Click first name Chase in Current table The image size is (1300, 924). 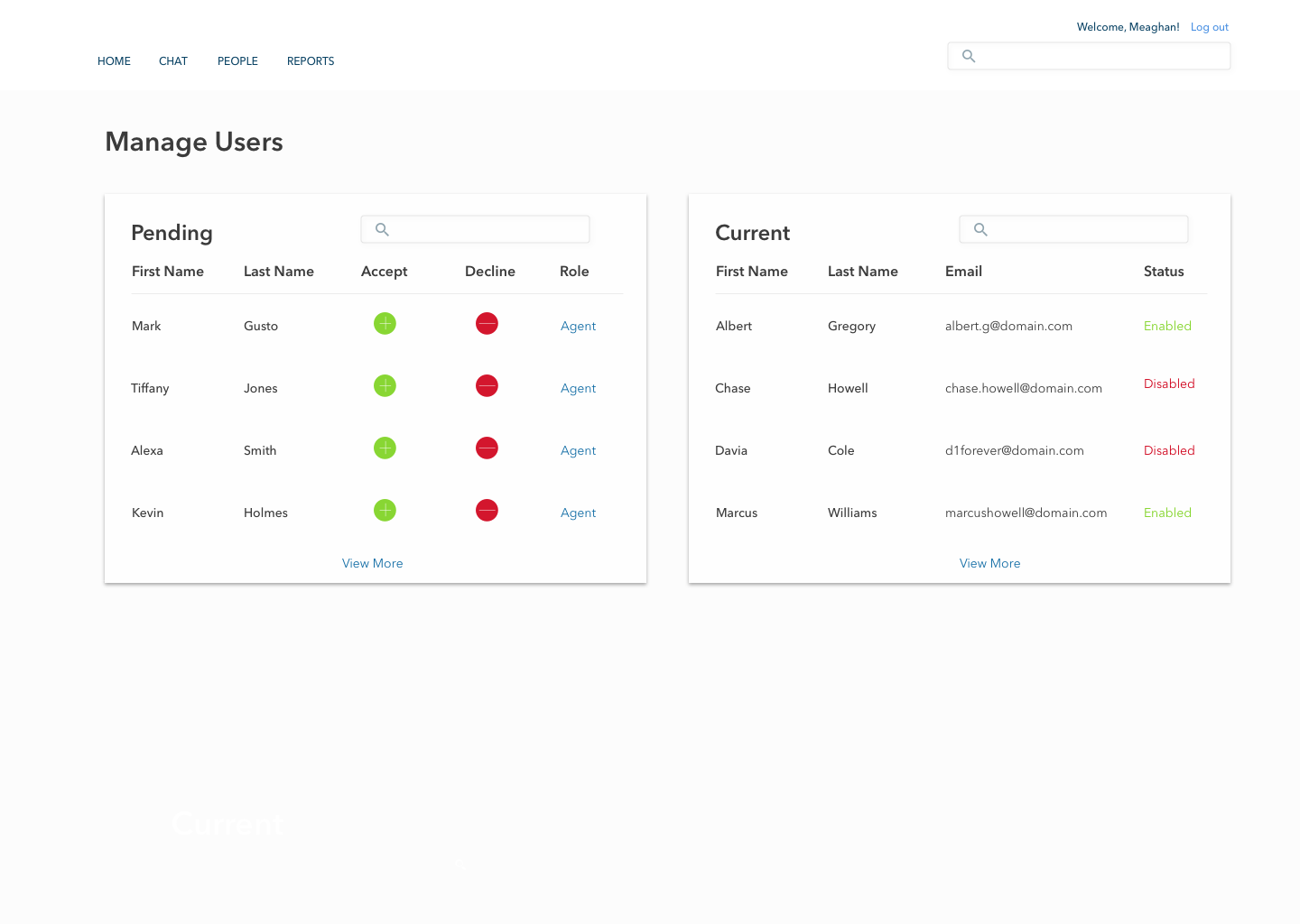(733, 388)
